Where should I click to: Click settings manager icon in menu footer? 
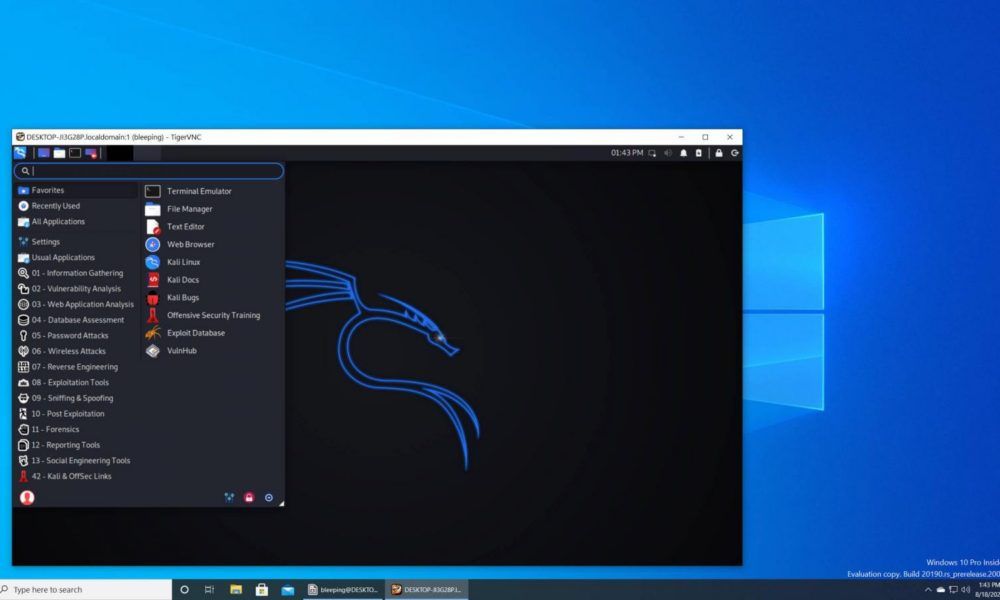(229, 497)
